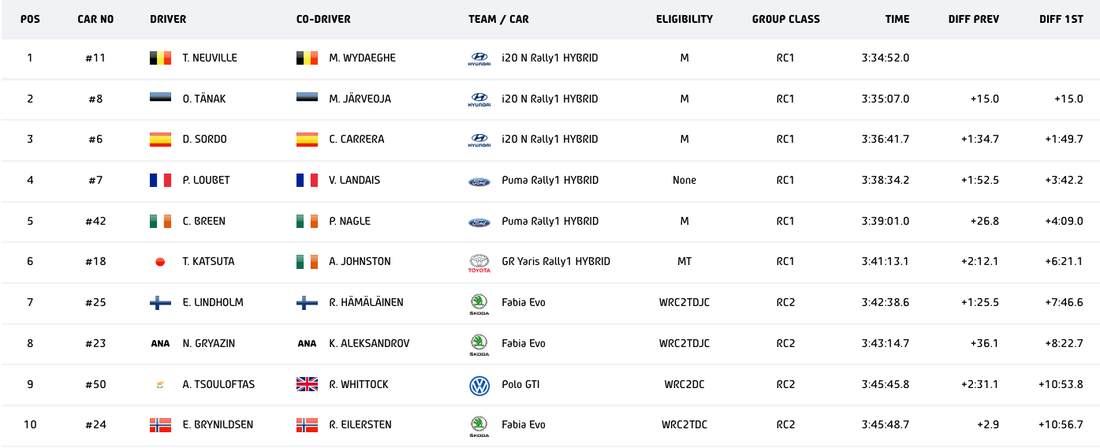Screen dimensions: 1100x448
Task: Click the ELIGIBILITY column header
Action: point(684,19)
